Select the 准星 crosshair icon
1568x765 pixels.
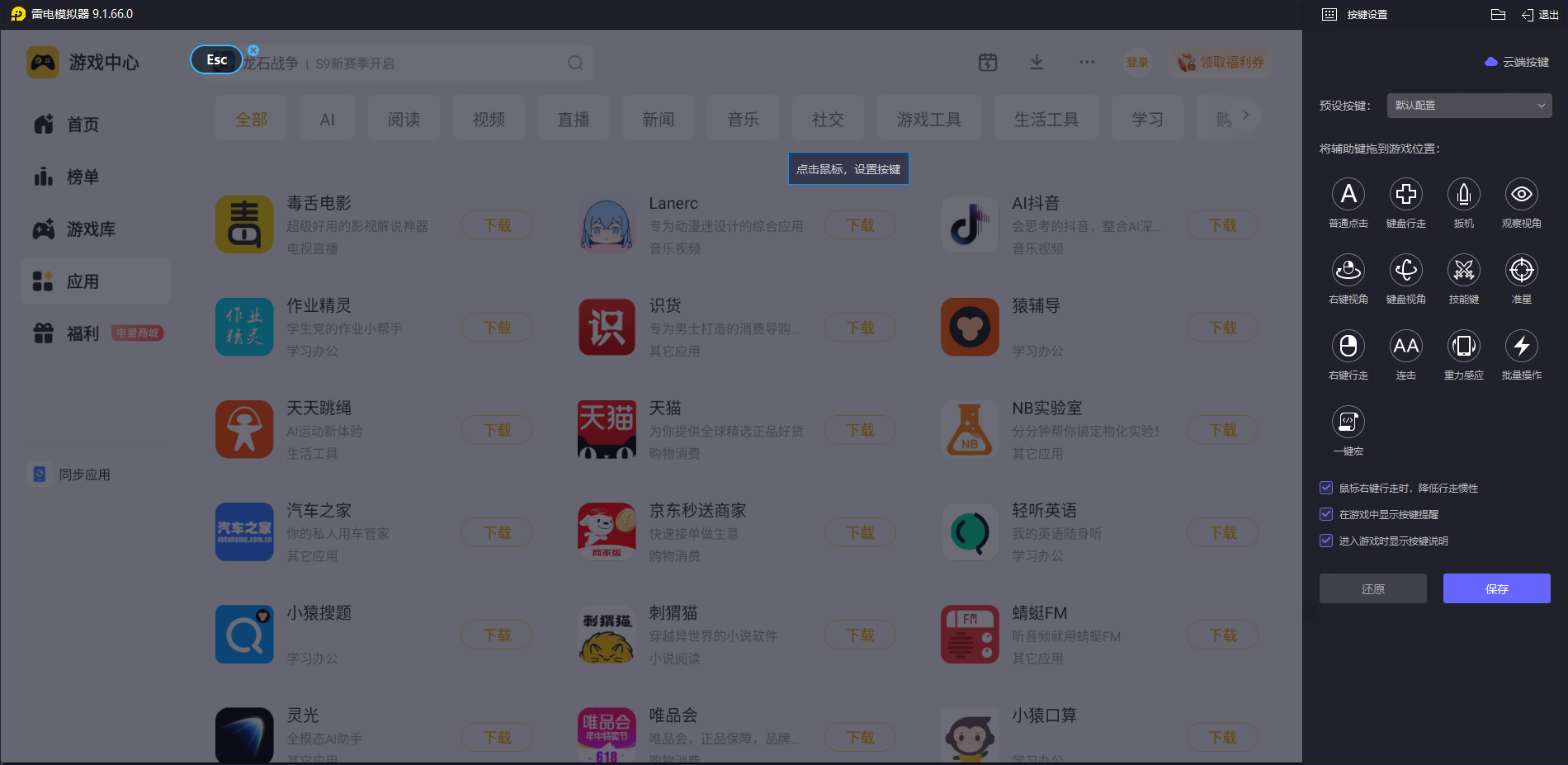tap(1522, 270)
